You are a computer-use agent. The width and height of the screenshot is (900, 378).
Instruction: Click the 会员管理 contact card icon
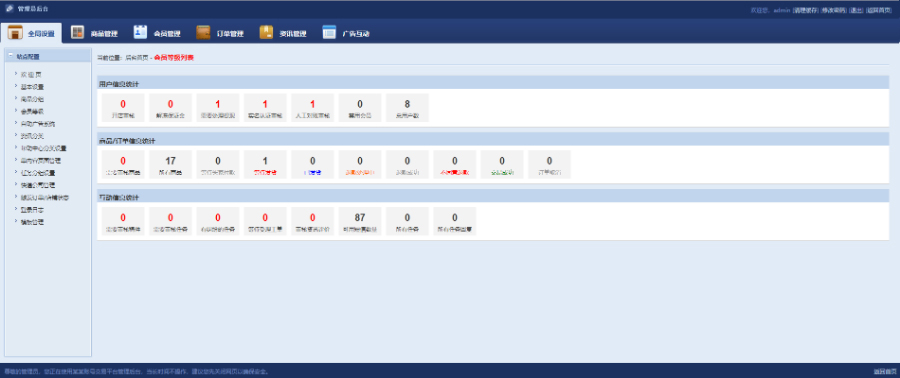141,33
